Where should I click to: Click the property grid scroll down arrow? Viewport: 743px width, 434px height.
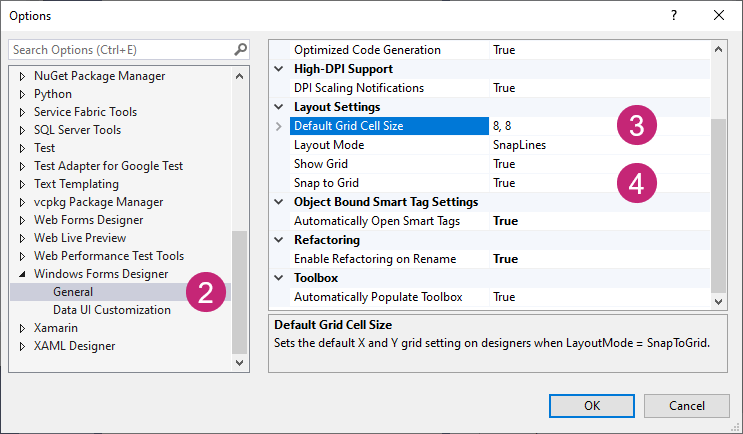coord(717,299)
